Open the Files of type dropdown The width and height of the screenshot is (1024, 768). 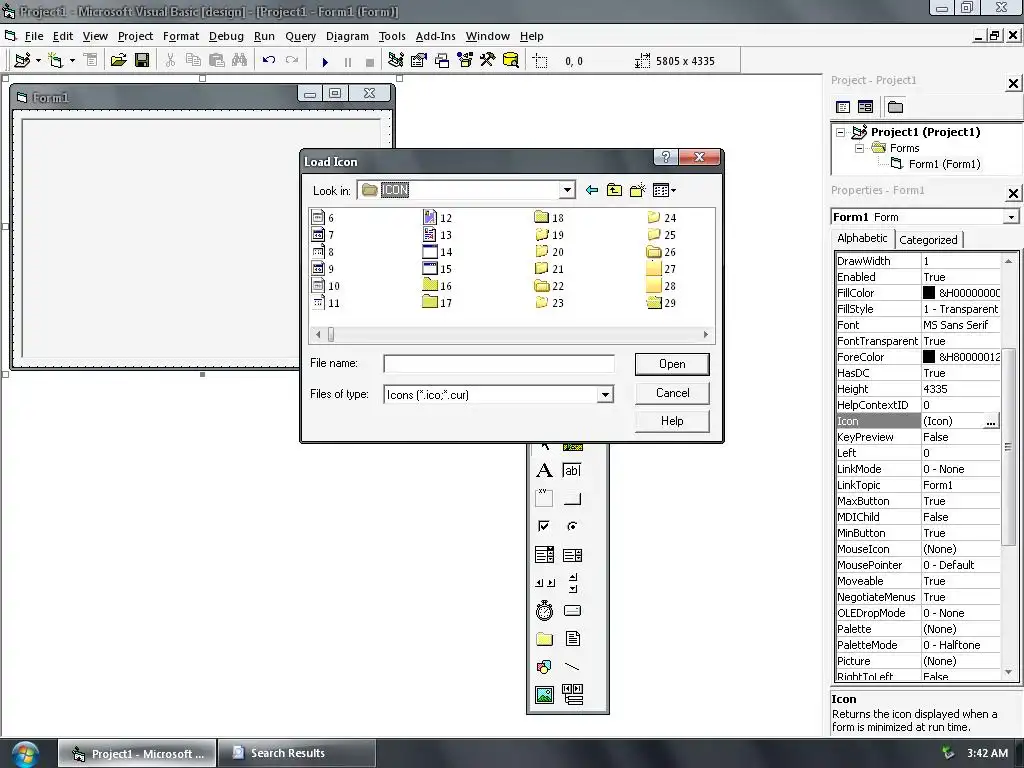[x=605, y=394]
